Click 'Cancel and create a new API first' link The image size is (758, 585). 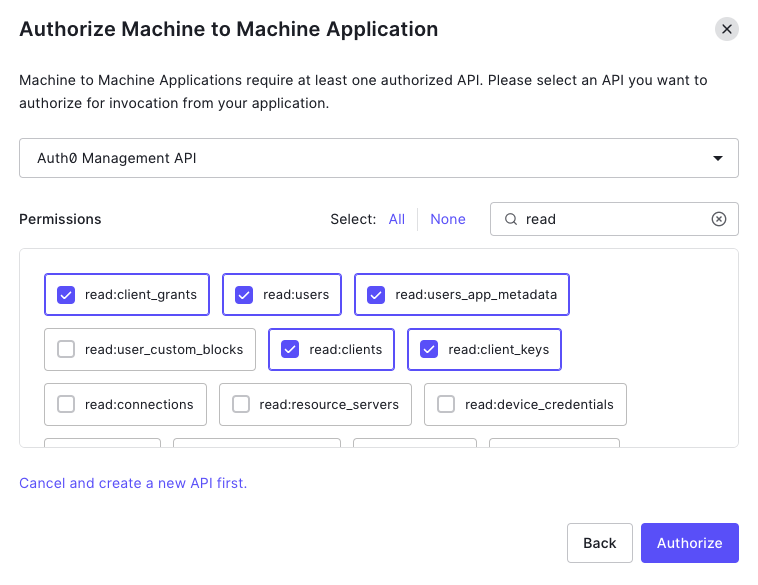[133, 483]
